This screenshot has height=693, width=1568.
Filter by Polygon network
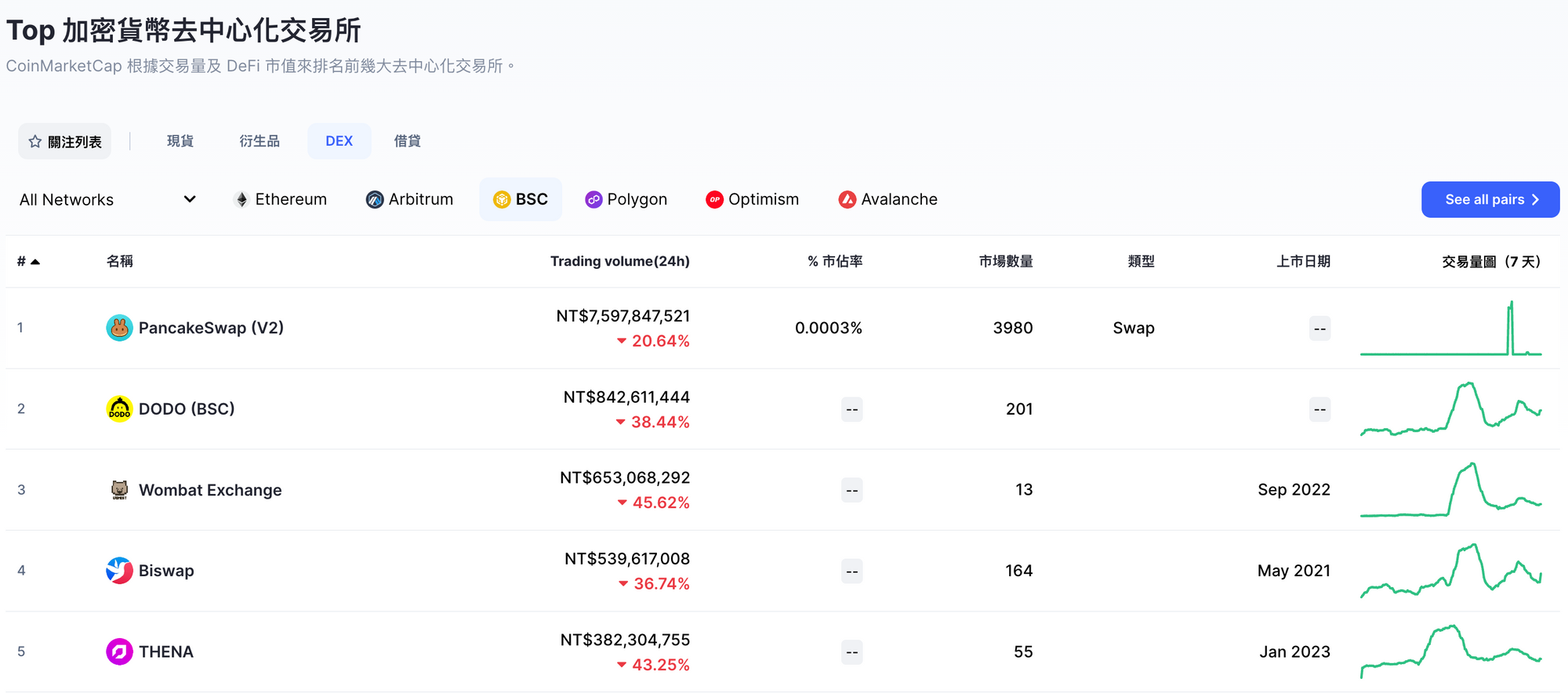(x=626, y=200)
